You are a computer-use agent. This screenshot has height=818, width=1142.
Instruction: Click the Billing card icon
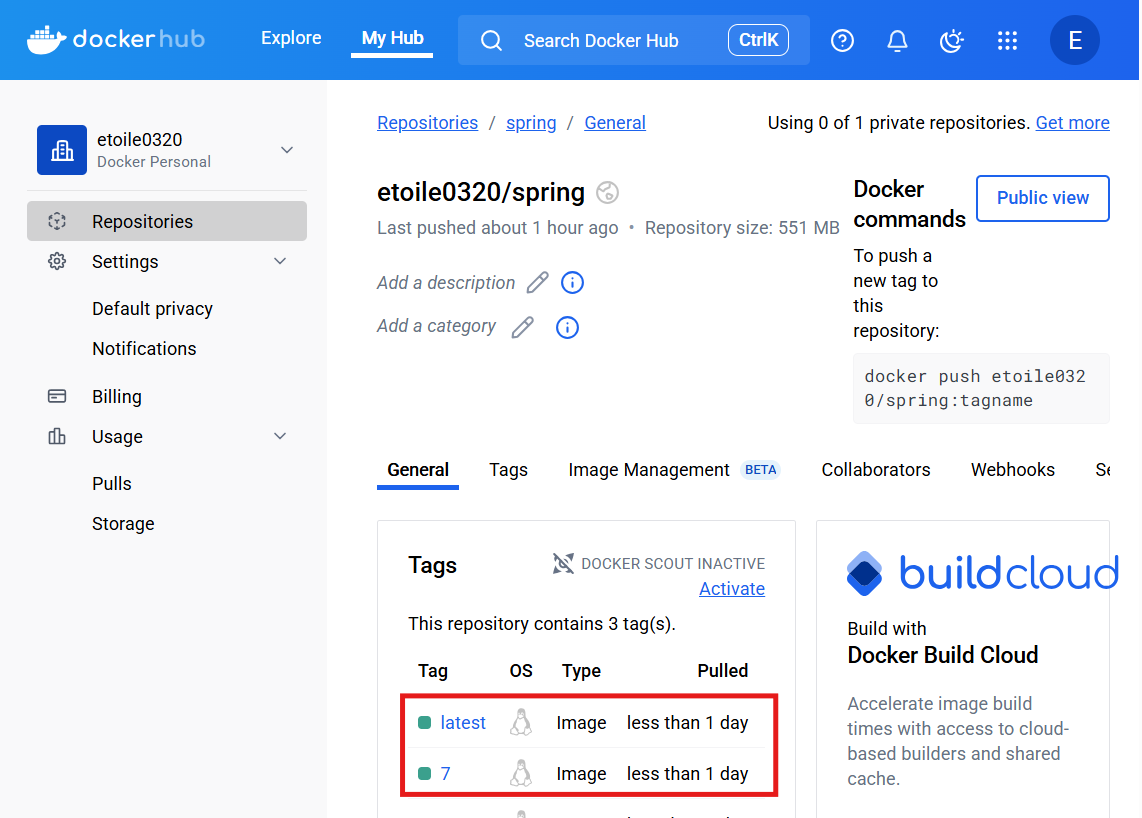(57, 396)
